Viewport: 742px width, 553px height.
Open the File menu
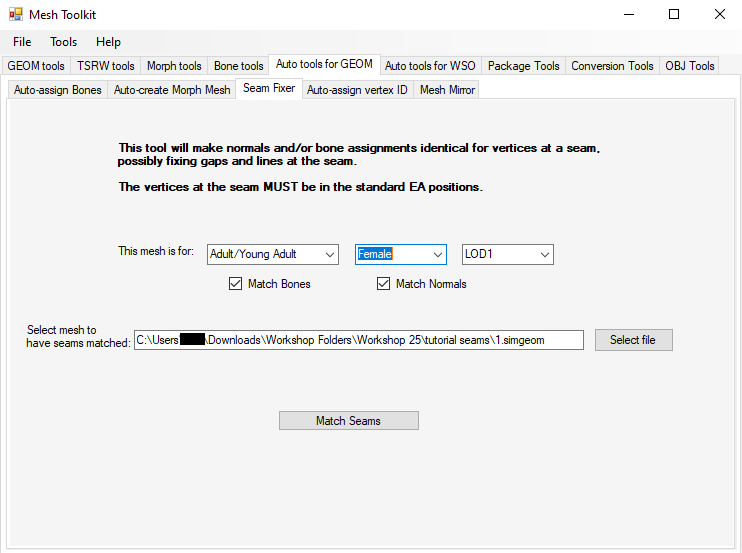22,42
